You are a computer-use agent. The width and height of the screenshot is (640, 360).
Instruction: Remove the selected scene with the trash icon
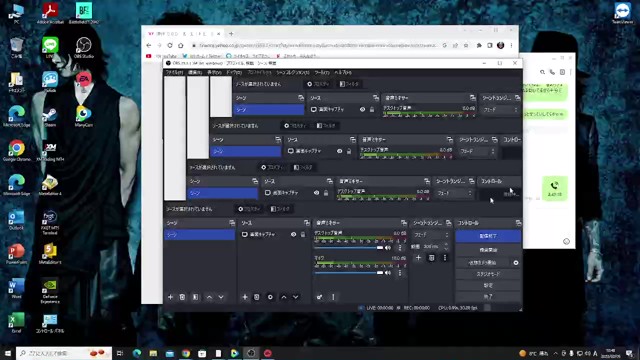(182, 297)
